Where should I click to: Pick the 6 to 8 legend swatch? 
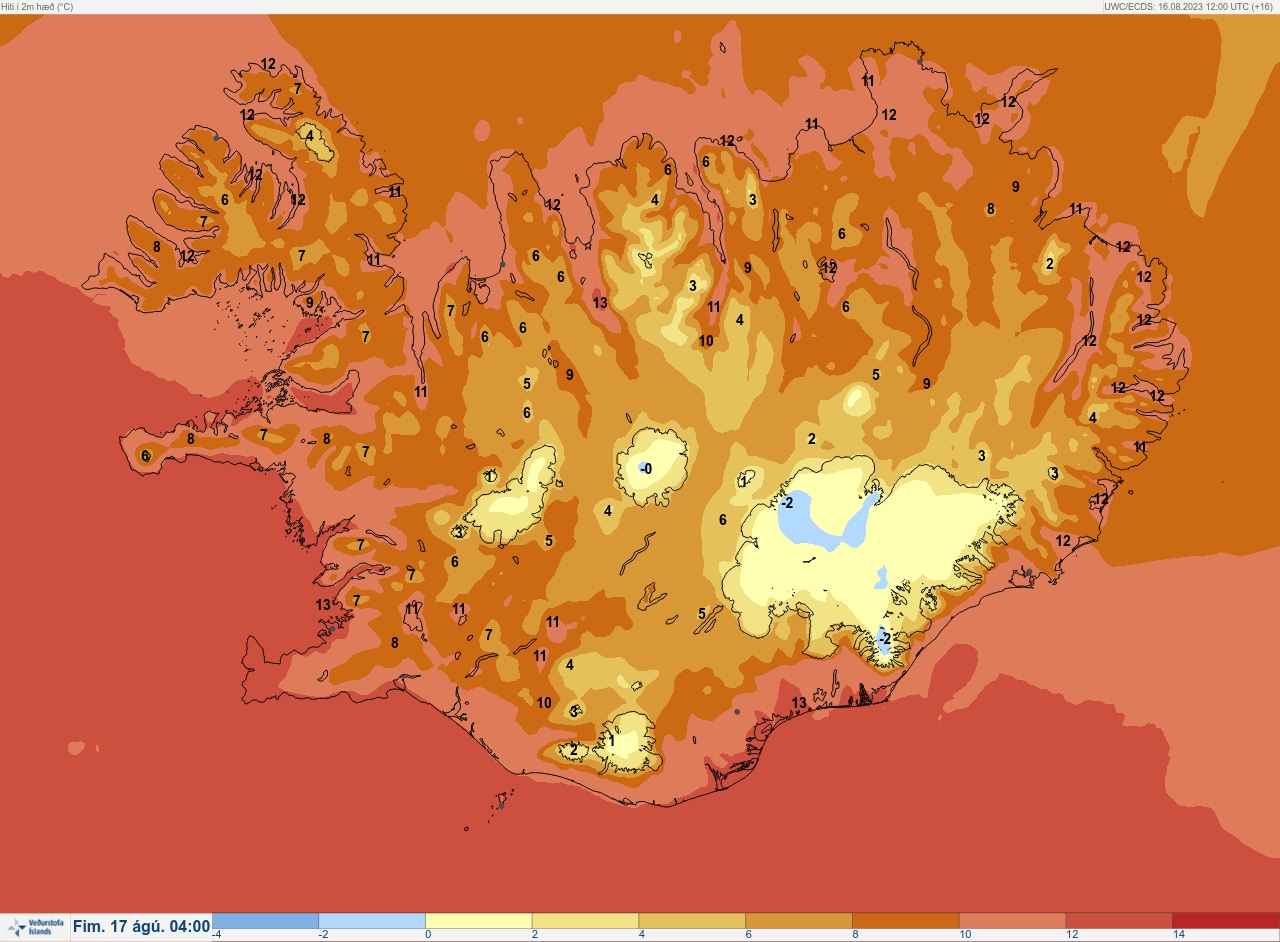click(799, 921)
